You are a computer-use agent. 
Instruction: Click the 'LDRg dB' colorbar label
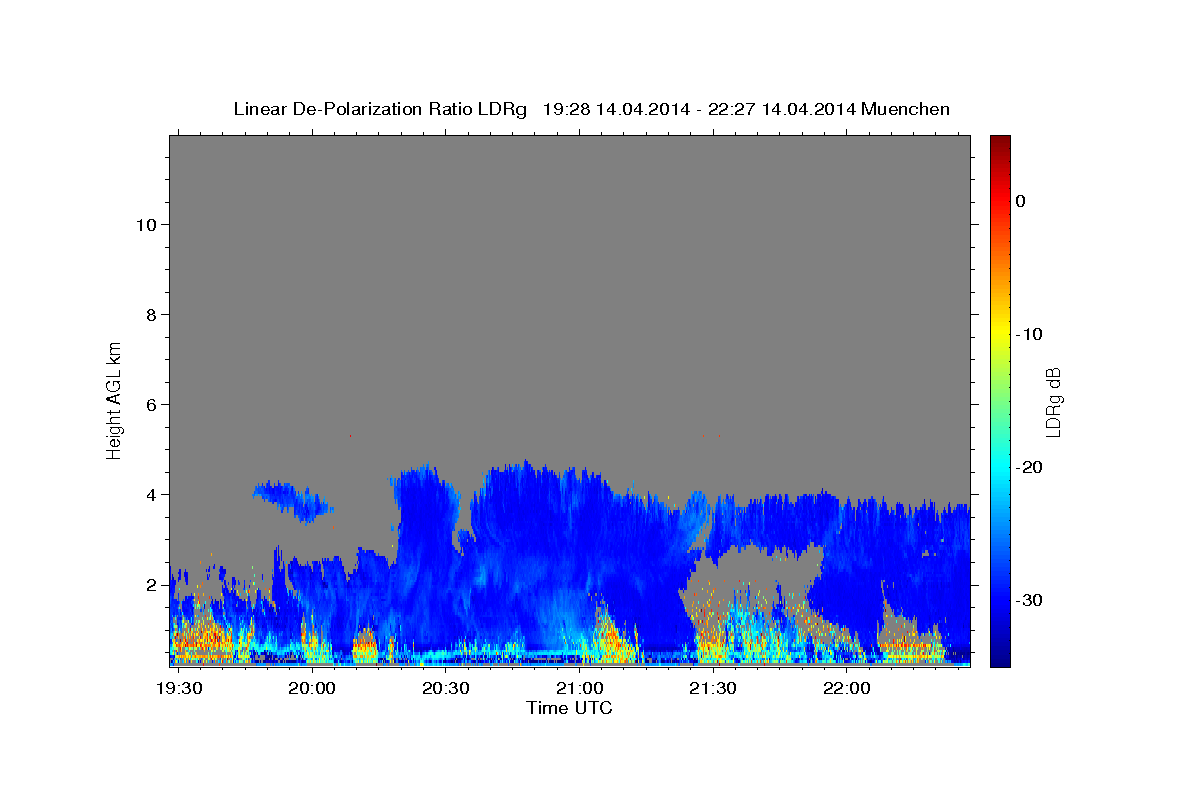tap(1052, 402)
